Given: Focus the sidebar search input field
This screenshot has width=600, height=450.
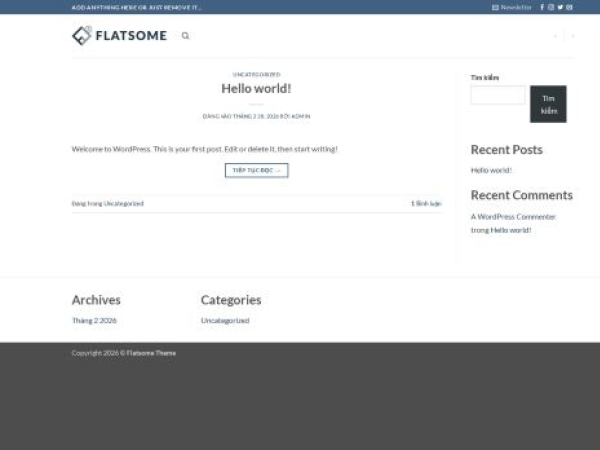Looking at the screenshot, I should 497,95.
